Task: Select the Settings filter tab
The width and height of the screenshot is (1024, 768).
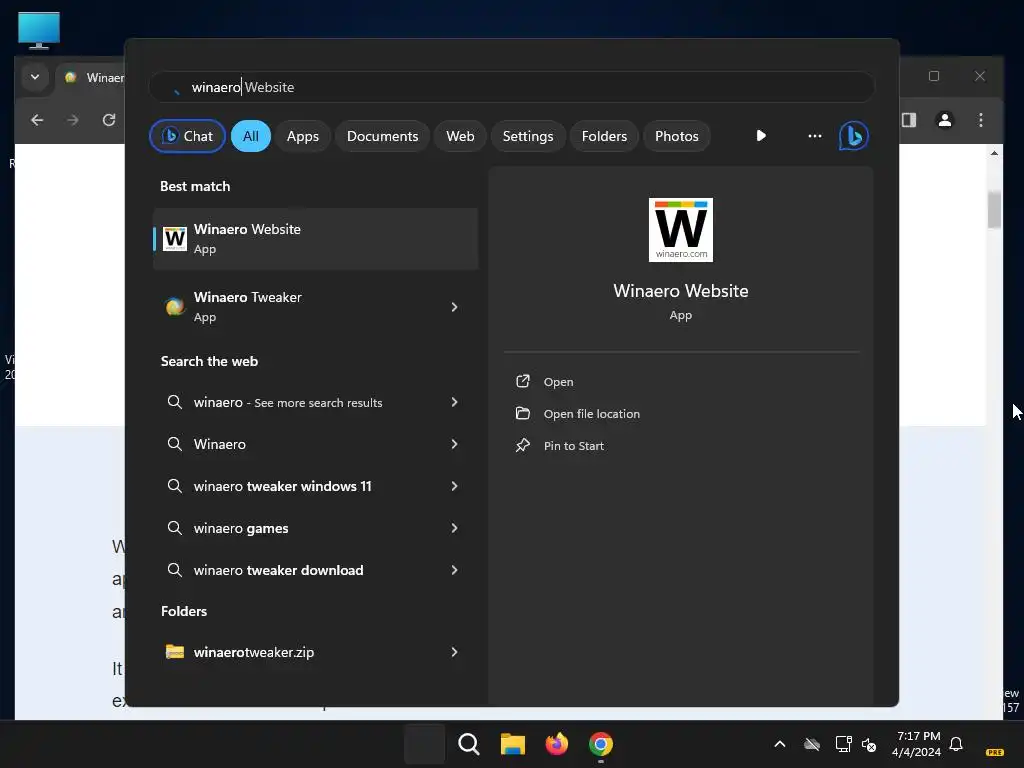Action: pyautogui.click(x=528, y=136)
